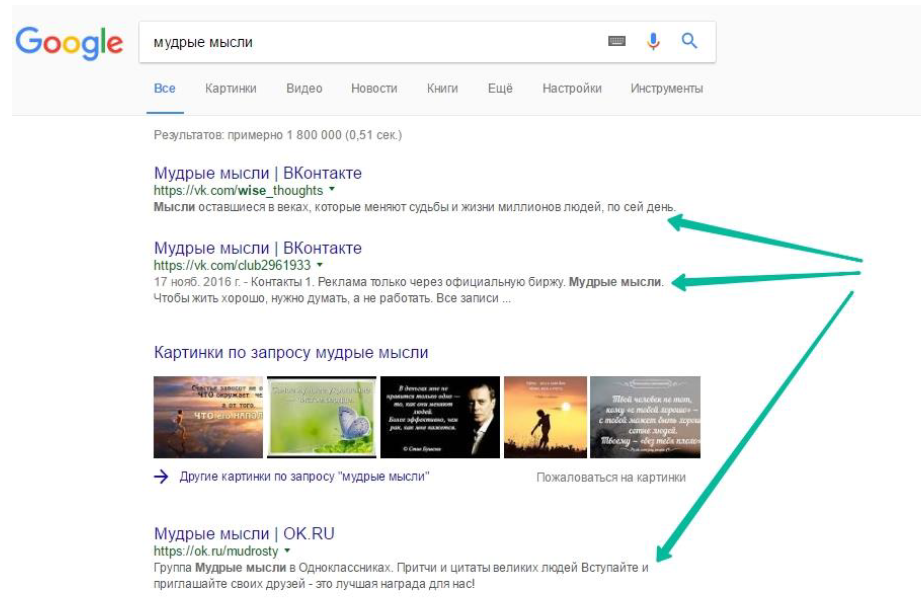Open the 'Настройки' menu

(572, 89)
